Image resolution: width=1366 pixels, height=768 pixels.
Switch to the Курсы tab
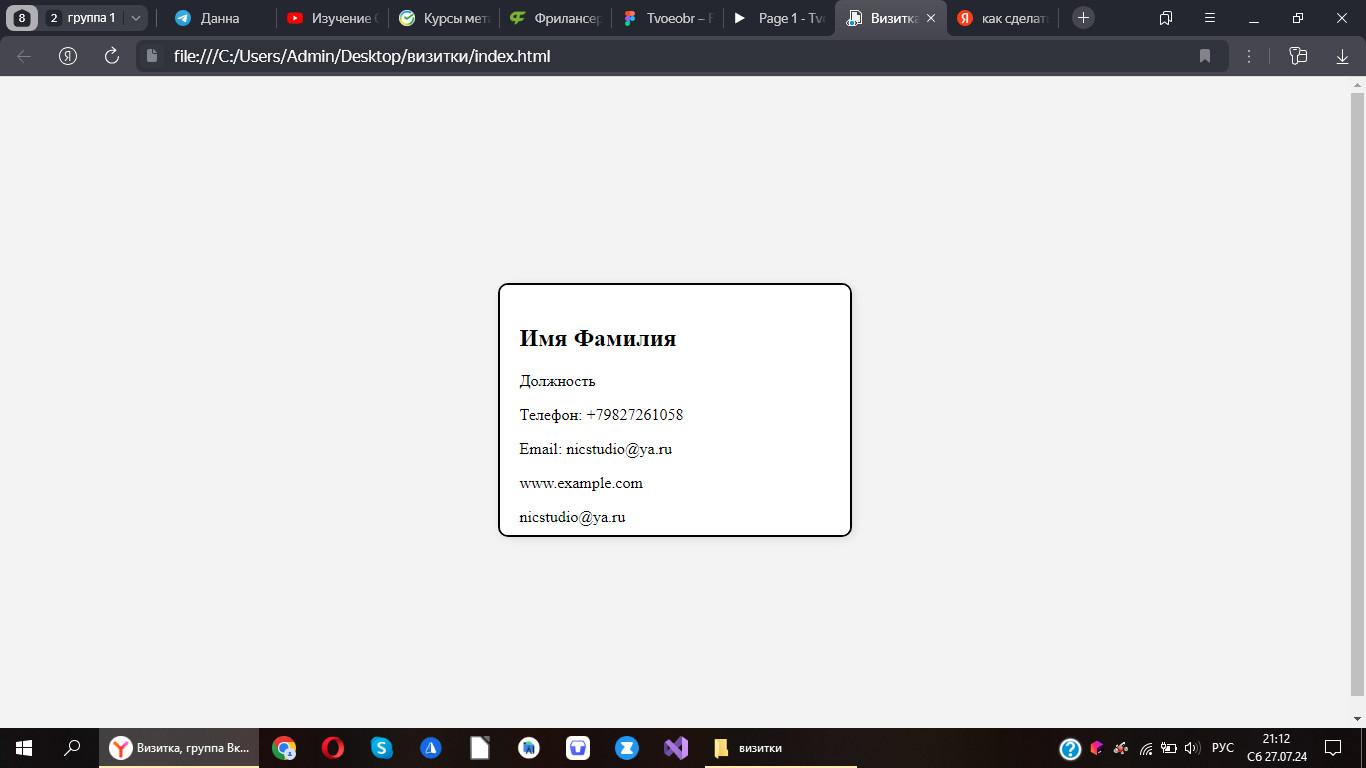(x=444, y=18)
